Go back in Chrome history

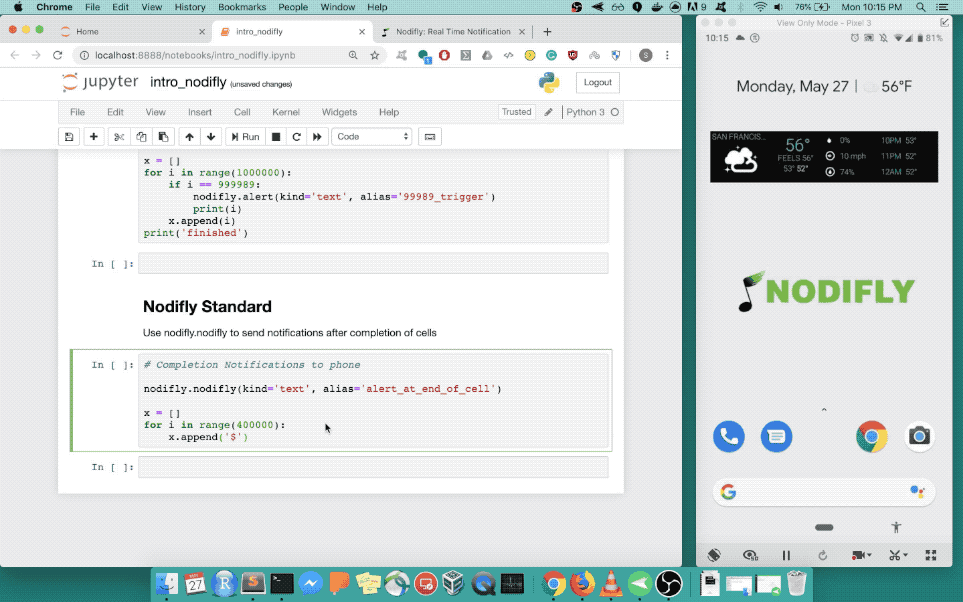(x=15, y=55)
